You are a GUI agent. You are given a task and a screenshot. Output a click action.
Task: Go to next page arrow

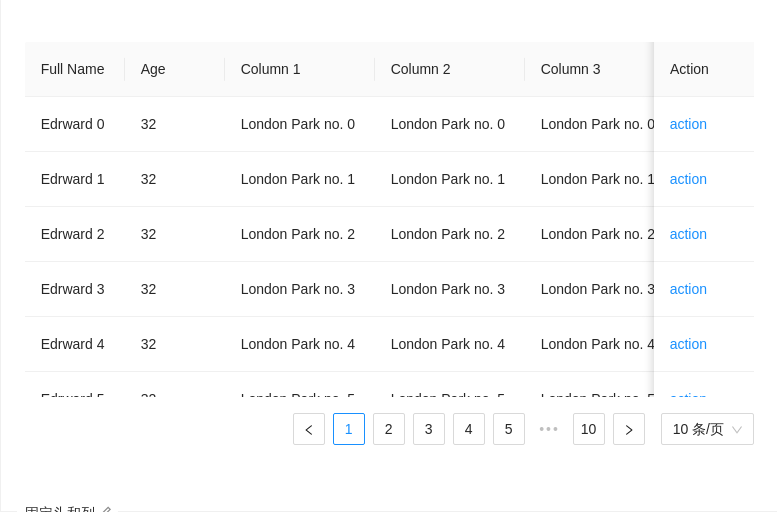click(x=629, y=429)
